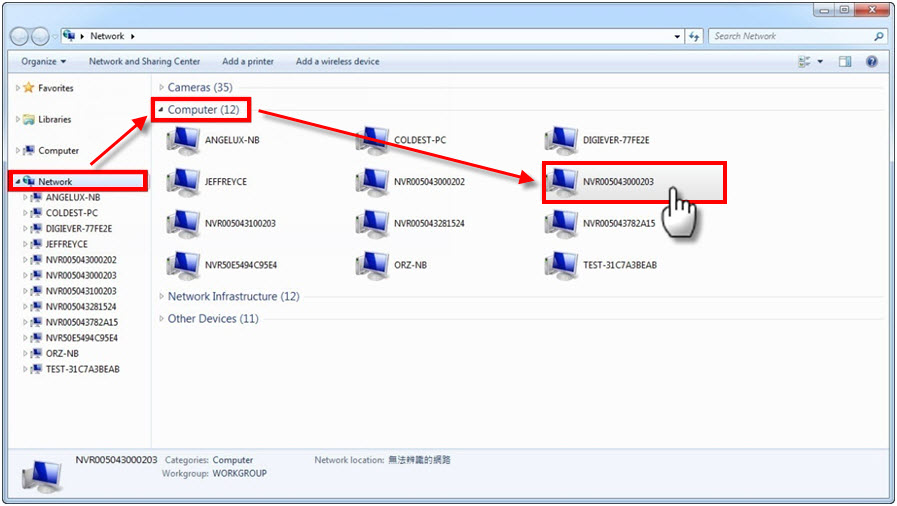Screen dimensions: 897x506
Task: Select the JEFFREYCE computer icon
Action: (184, 182)
